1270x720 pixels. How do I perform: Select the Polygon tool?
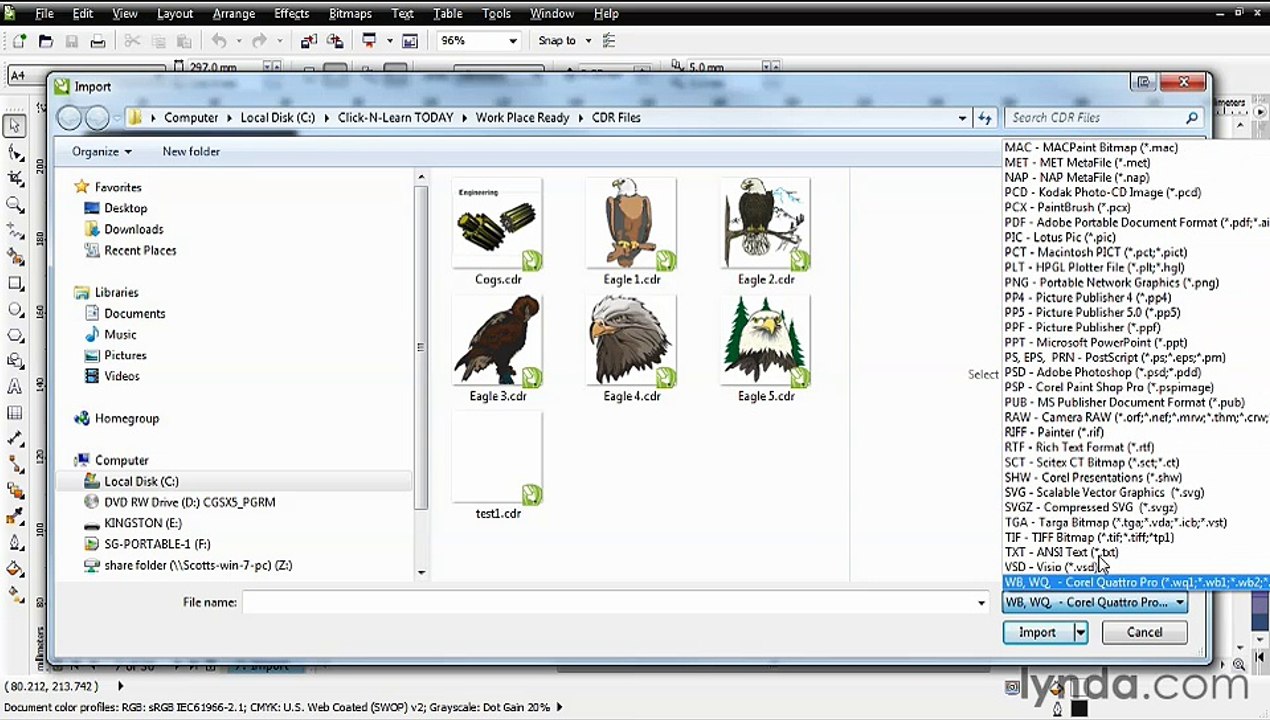pyautogui.click(x=15, y=335)
